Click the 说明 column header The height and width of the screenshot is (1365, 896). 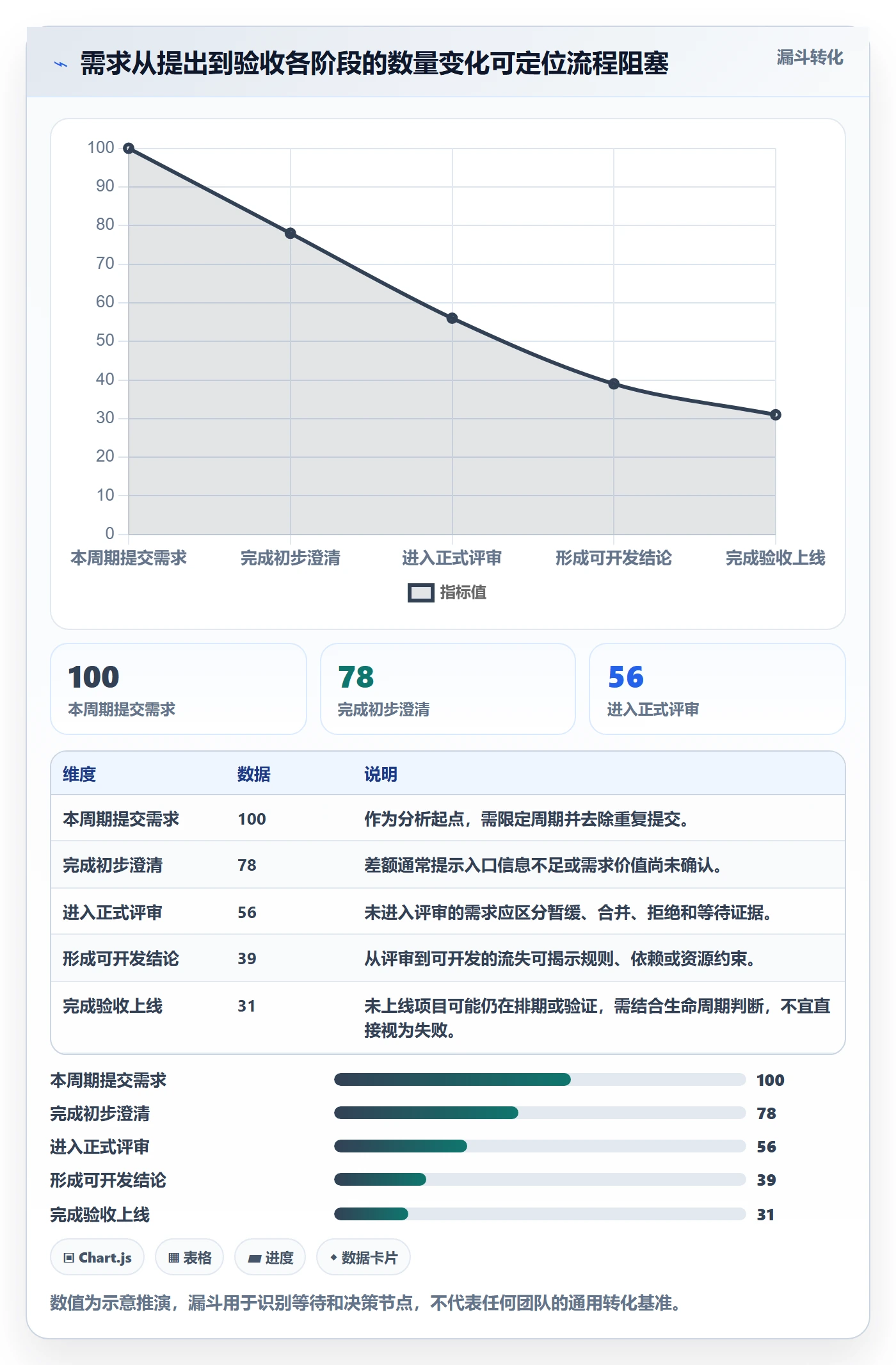381,774
